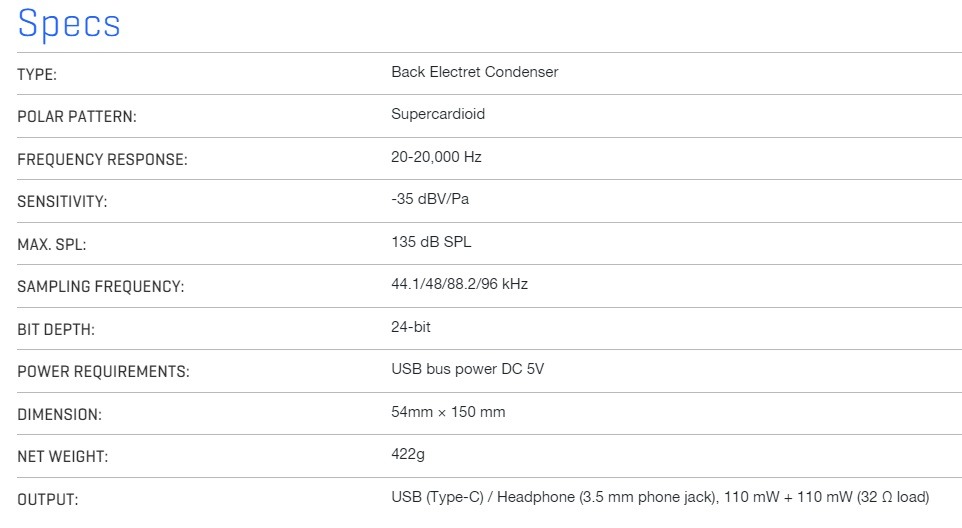Viewport: 962px width, 528px height.
Task: Click the BIT DEPTH label
Action: [x=56, y=330]
